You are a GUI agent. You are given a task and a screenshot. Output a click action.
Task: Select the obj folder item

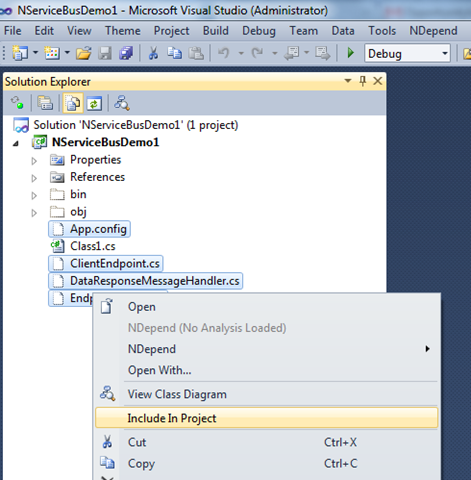click(78, 212)
